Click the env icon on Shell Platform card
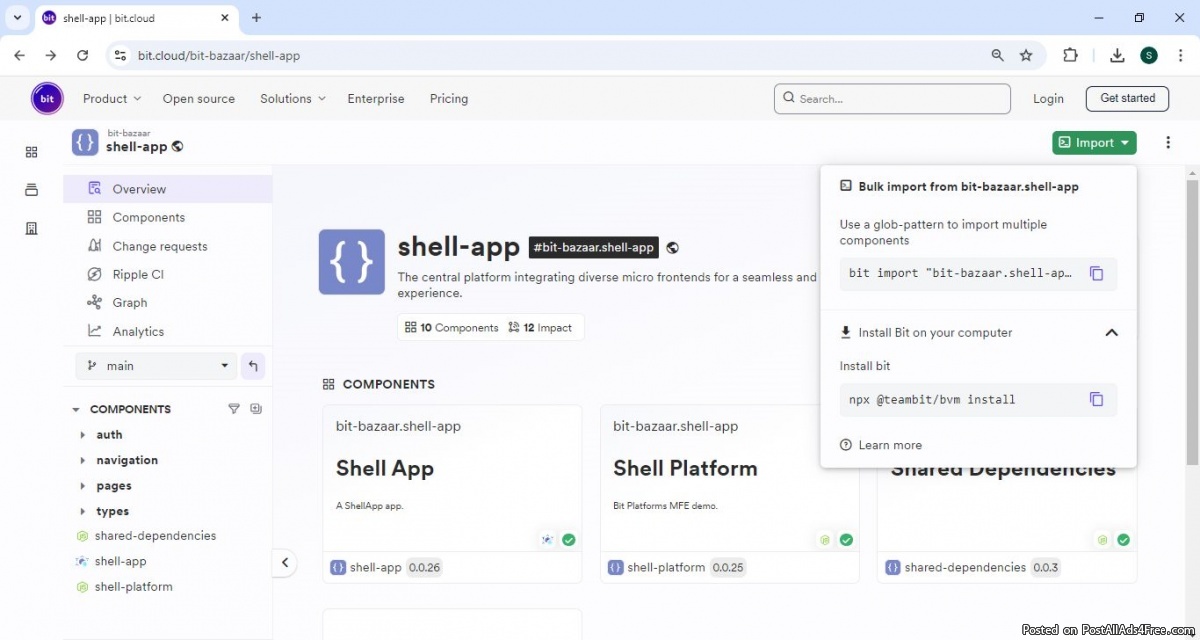This screenshot has width=1200, height=640. coord(825,540)
